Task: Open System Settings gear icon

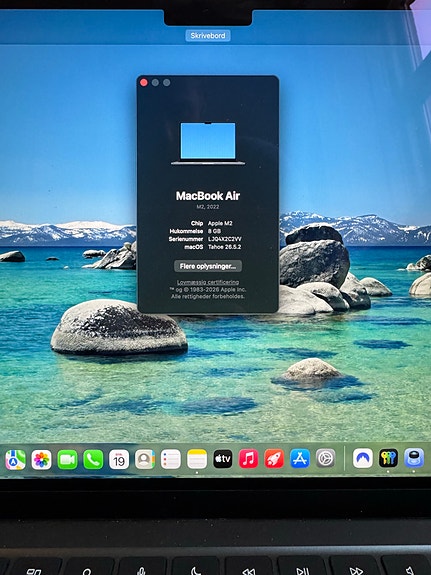Action: click(x=326, y=458)
